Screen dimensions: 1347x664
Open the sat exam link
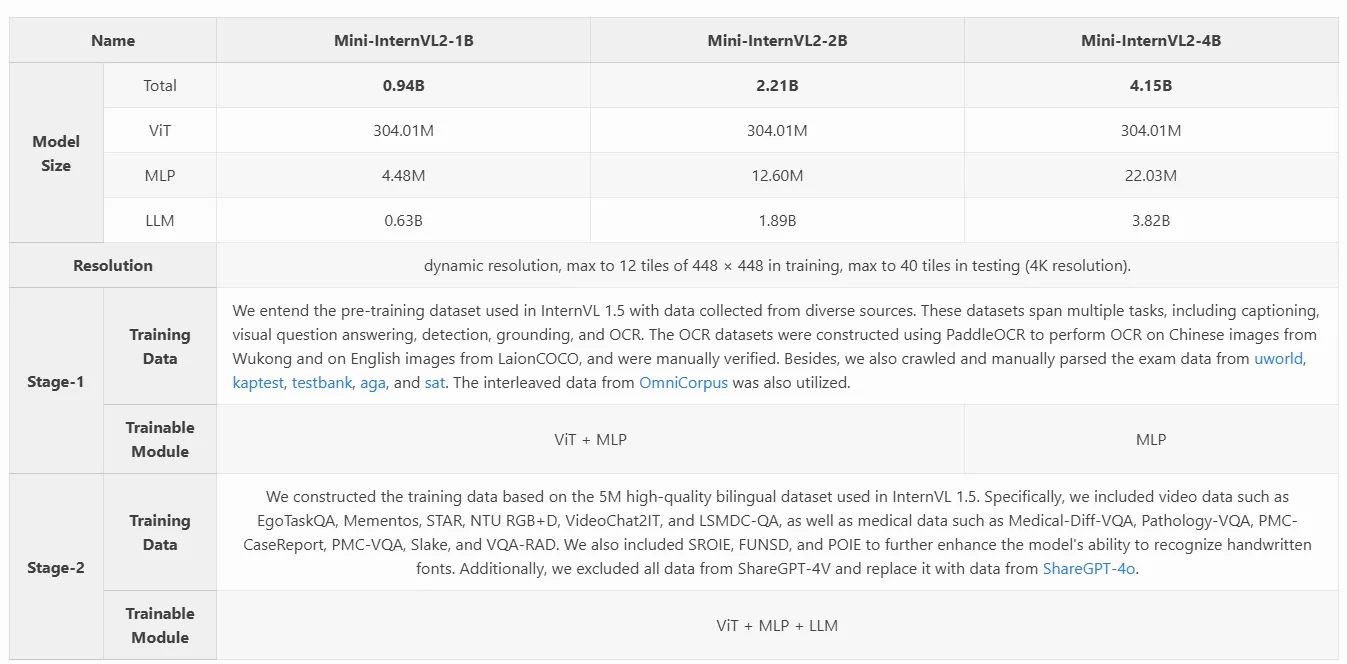click(x=435, y=383)
